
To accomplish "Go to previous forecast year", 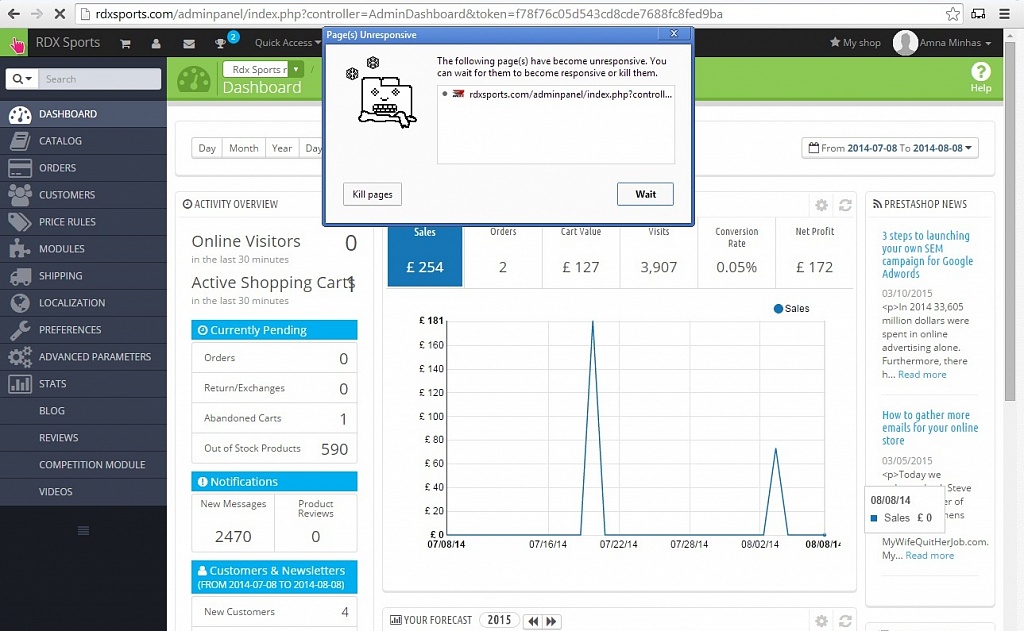I will (x=533, y=621).
